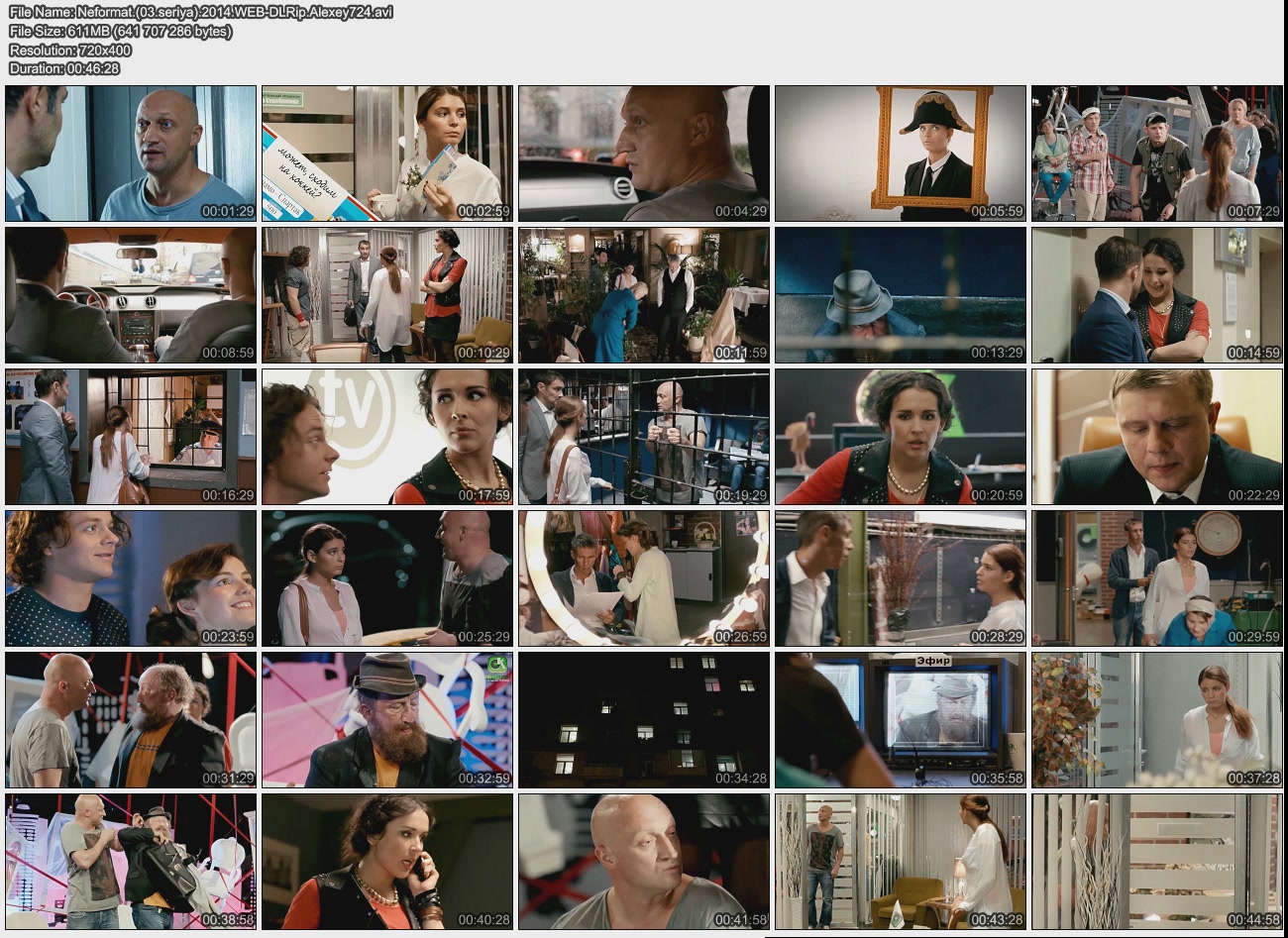The width and height of the screenshot is (1288, 938).
Task: Select the thumbnail at 00:29:59 with wall clock
Action: coord(1156,578)
